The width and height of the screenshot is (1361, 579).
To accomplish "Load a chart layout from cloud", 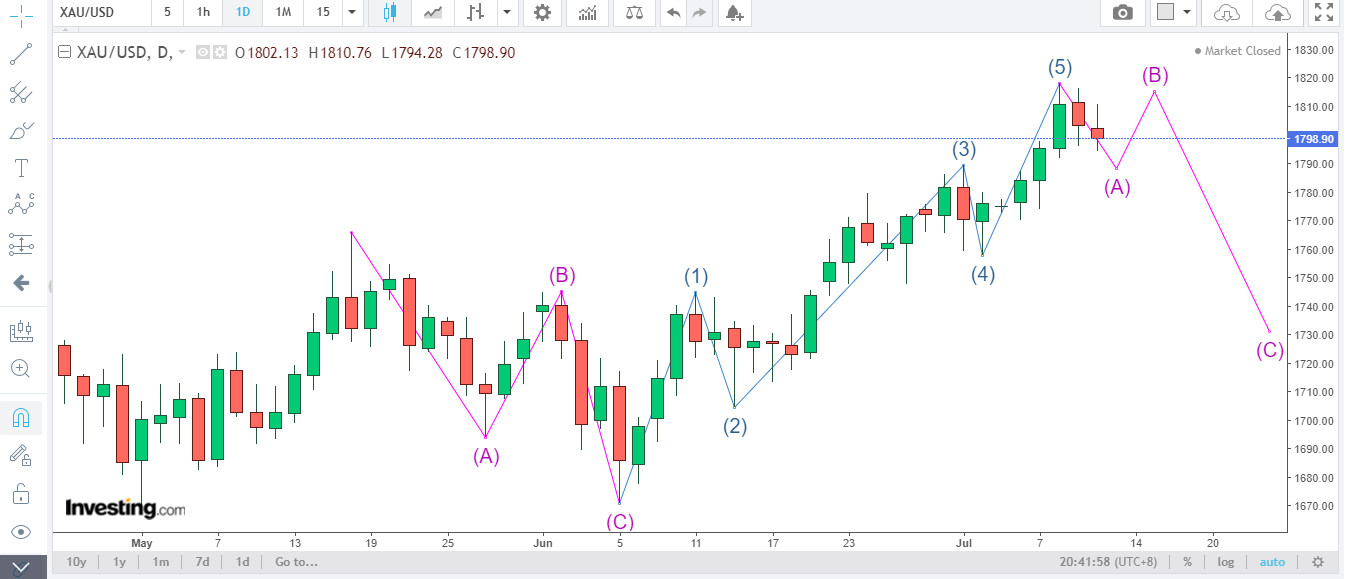I will coord(1226,13).
